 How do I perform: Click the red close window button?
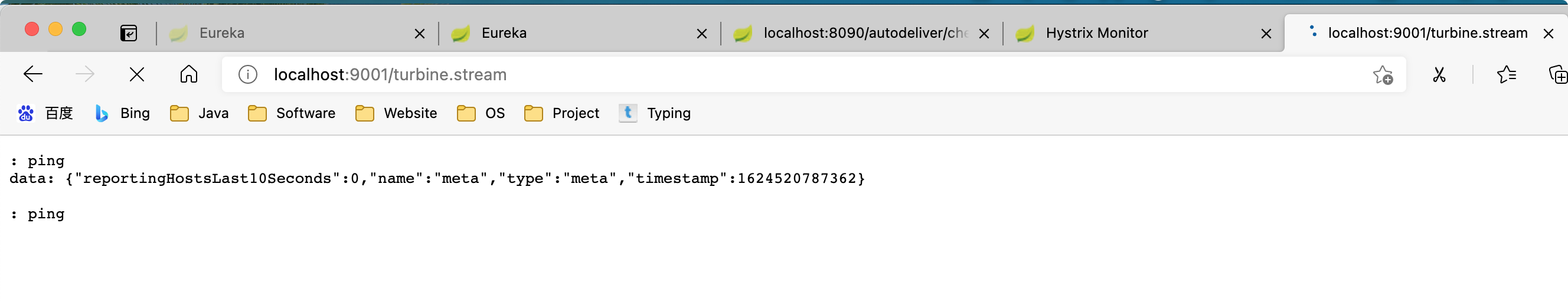coord(32,30)
